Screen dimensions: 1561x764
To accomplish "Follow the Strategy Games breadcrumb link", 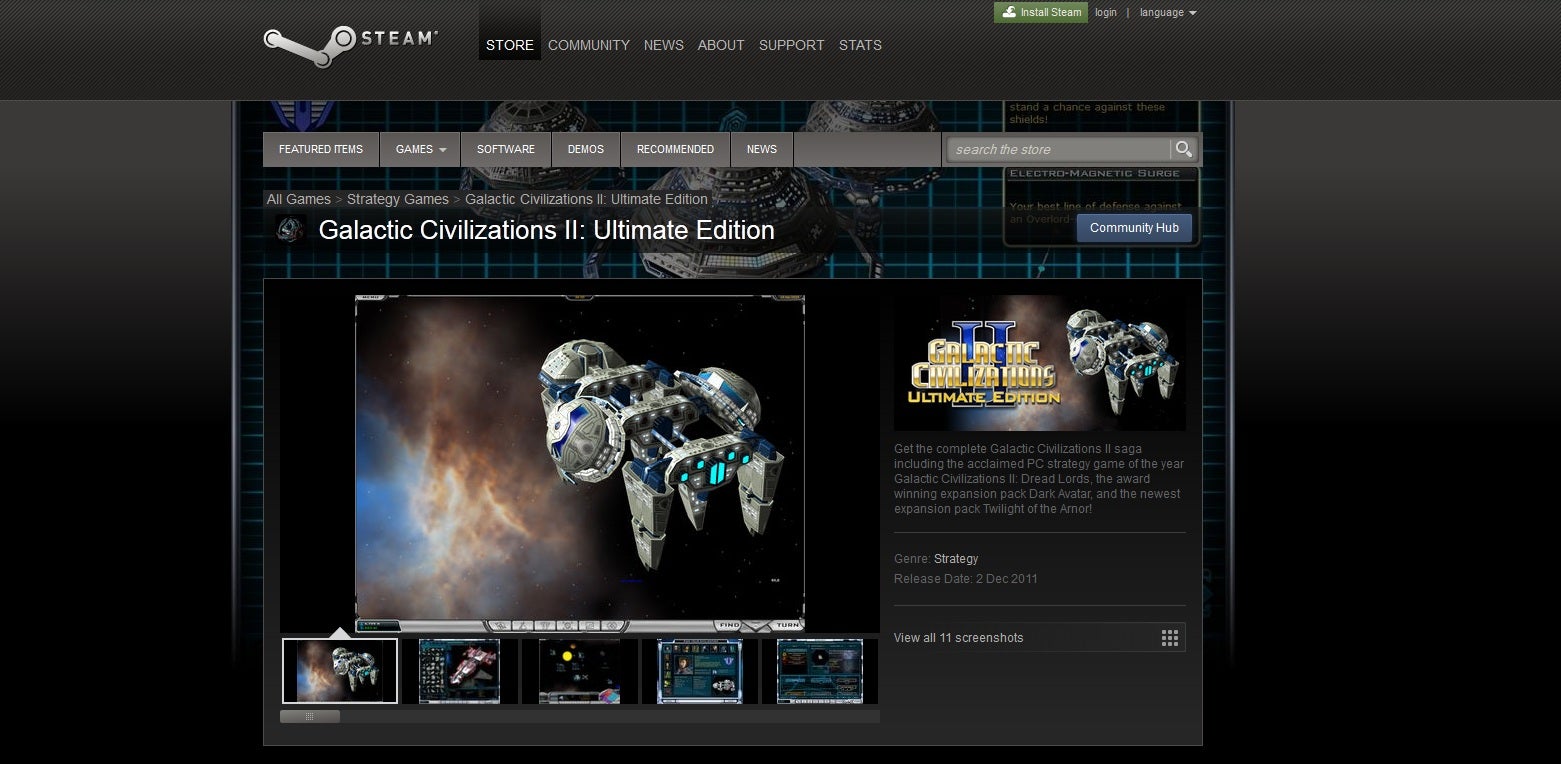I will tap(398, 199).
